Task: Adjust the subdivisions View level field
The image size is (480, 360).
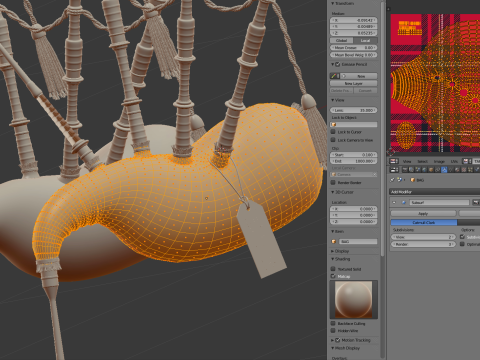Action: 423,237
